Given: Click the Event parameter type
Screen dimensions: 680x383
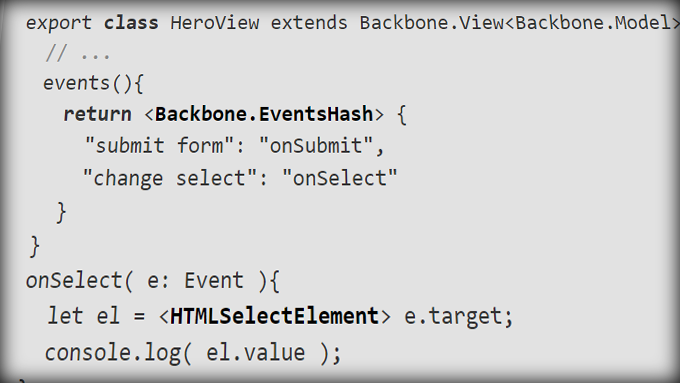Looking at the screenshot, I should (x=213, y=280).
